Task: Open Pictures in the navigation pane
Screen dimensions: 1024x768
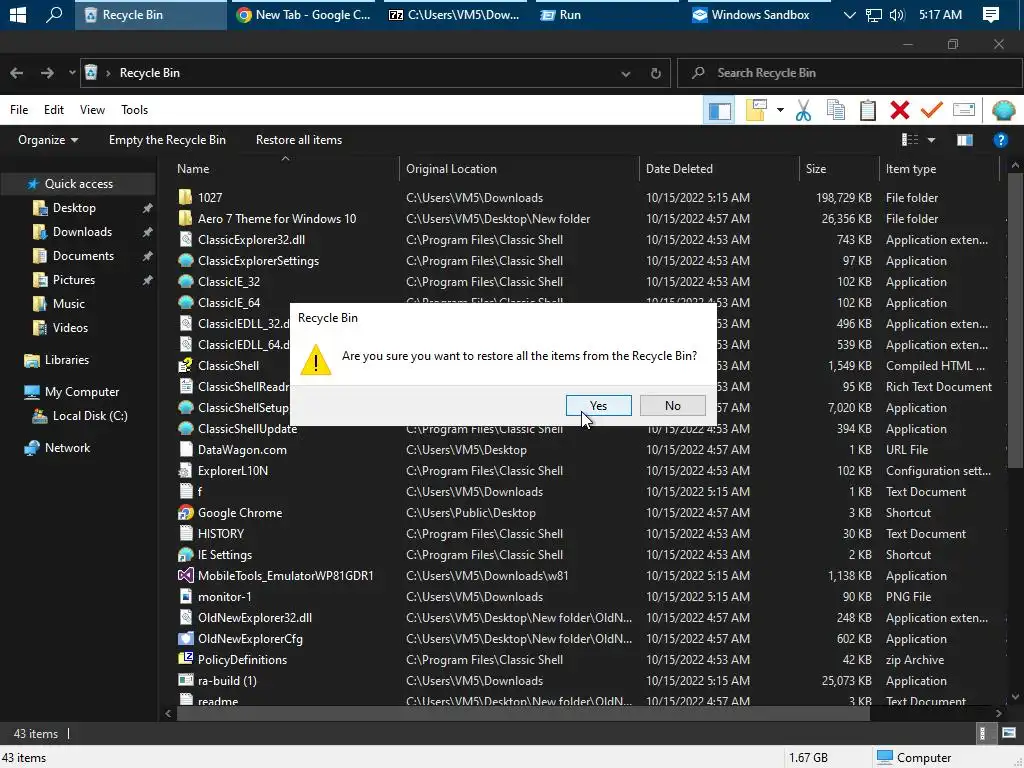Action: (x=74, y=280)
